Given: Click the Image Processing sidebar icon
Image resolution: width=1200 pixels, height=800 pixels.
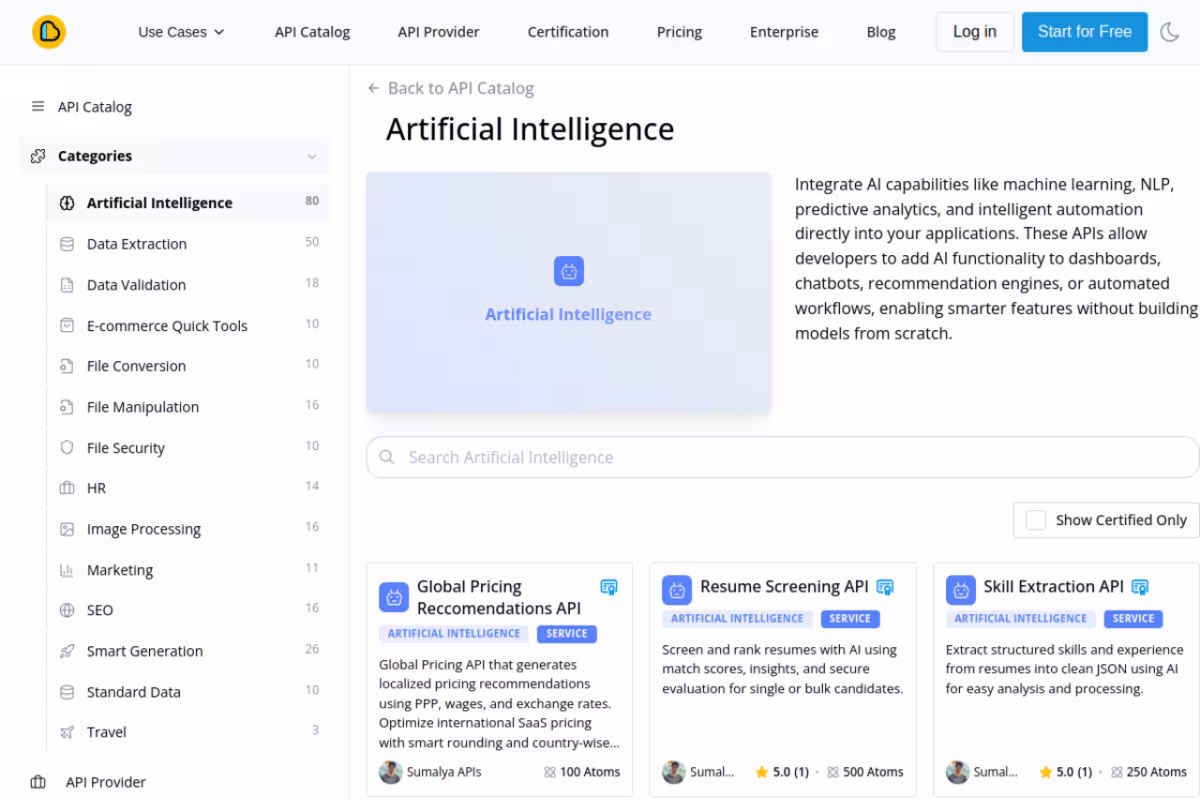Looking at the screenshot, I should point(67,529).
